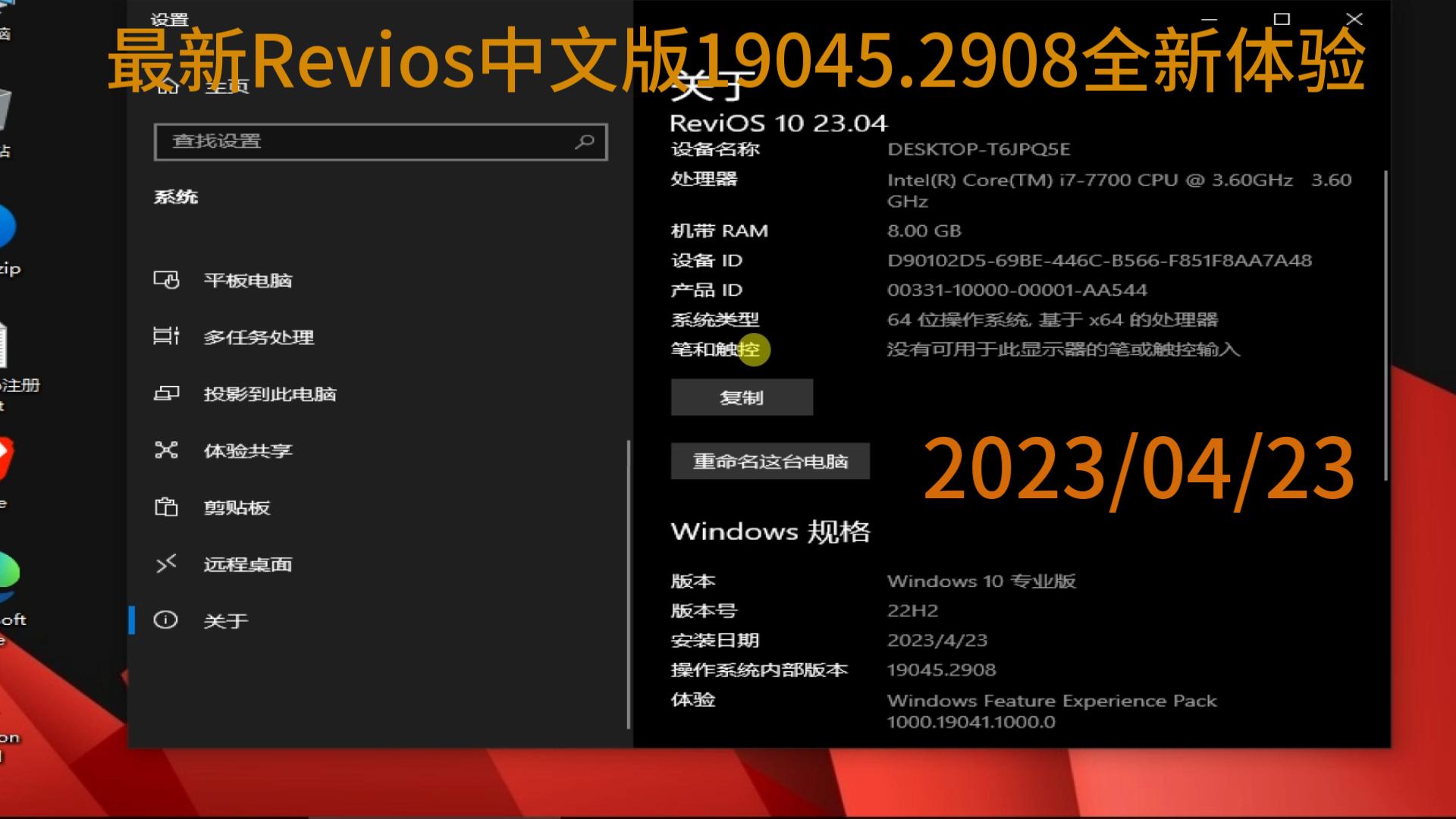Click edition value Windows 10 专业版
This screenshot has width=1456, height=819.
coord(982,581)
